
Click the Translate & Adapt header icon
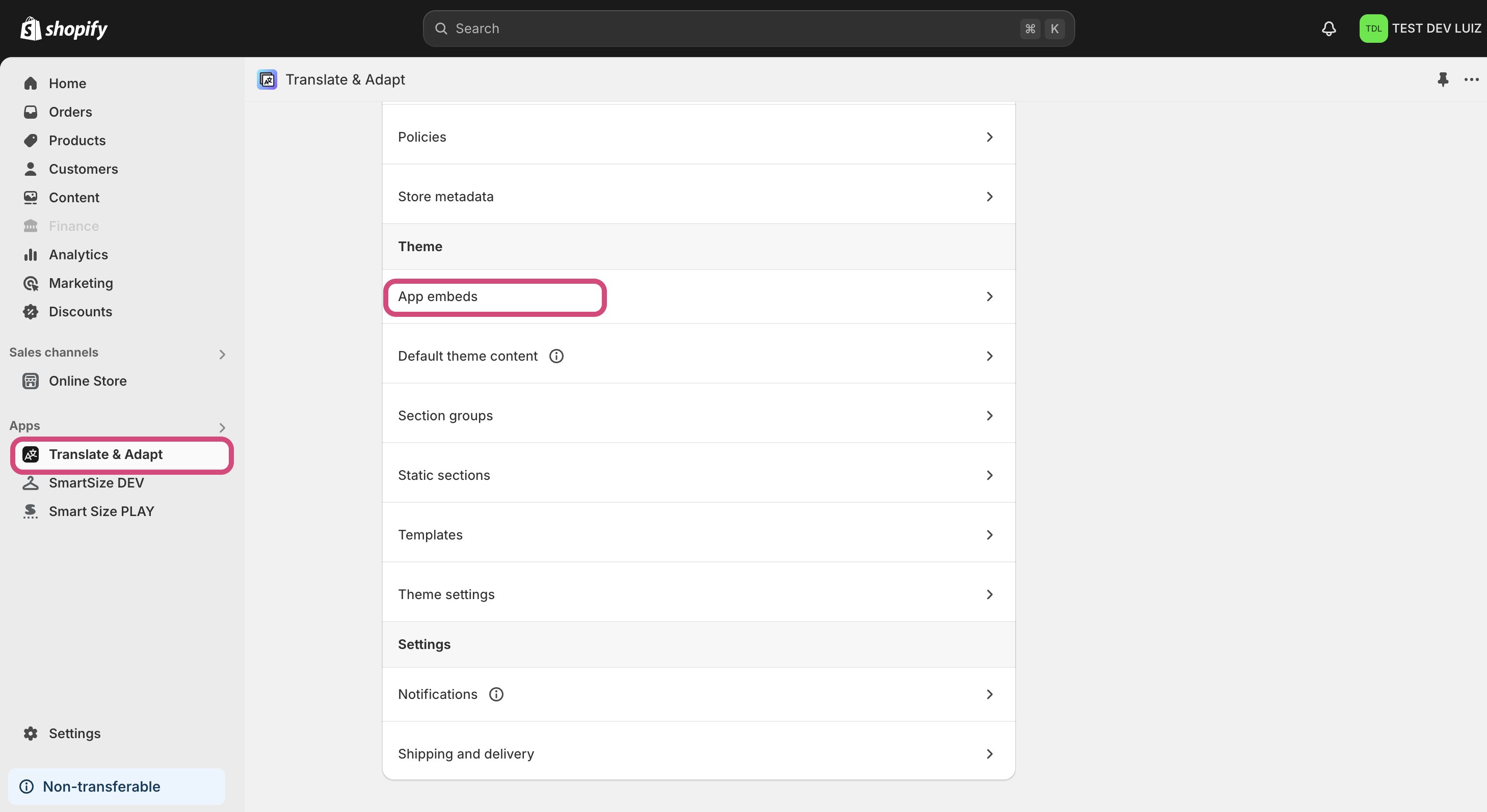coord(267,79)
